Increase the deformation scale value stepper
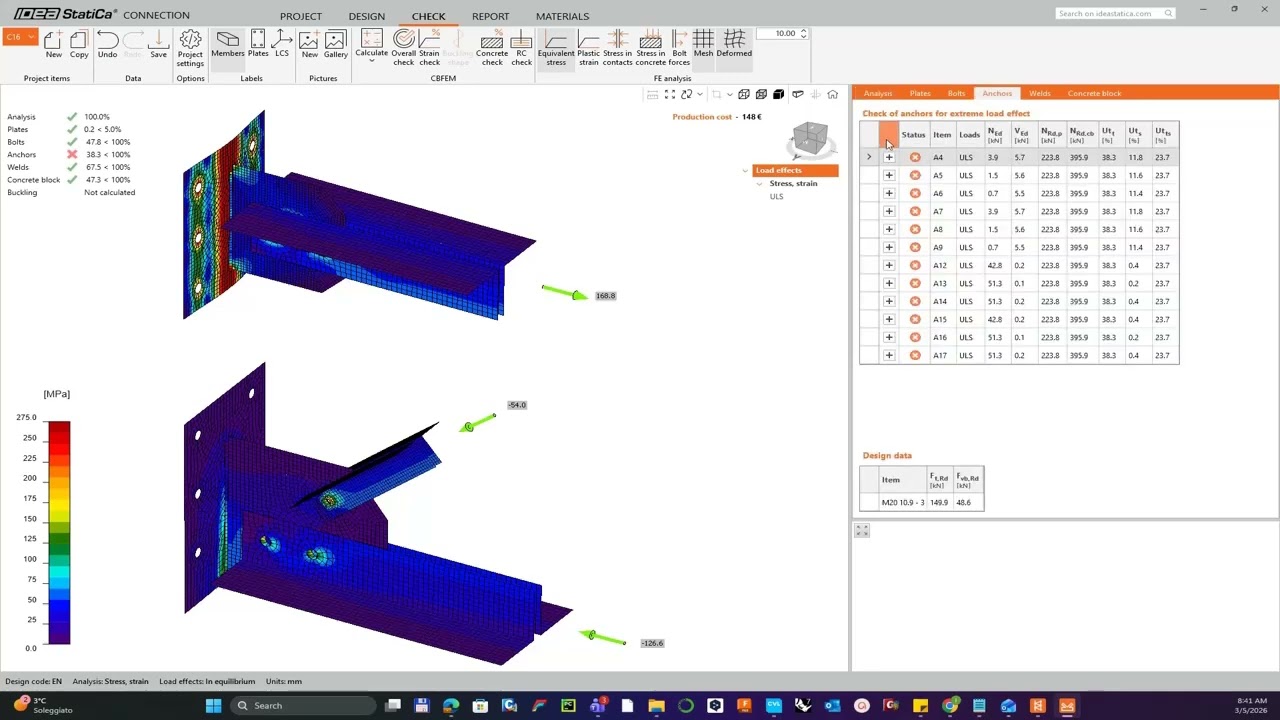Screen dimensions: 1280x720 (x=803, y=31)
